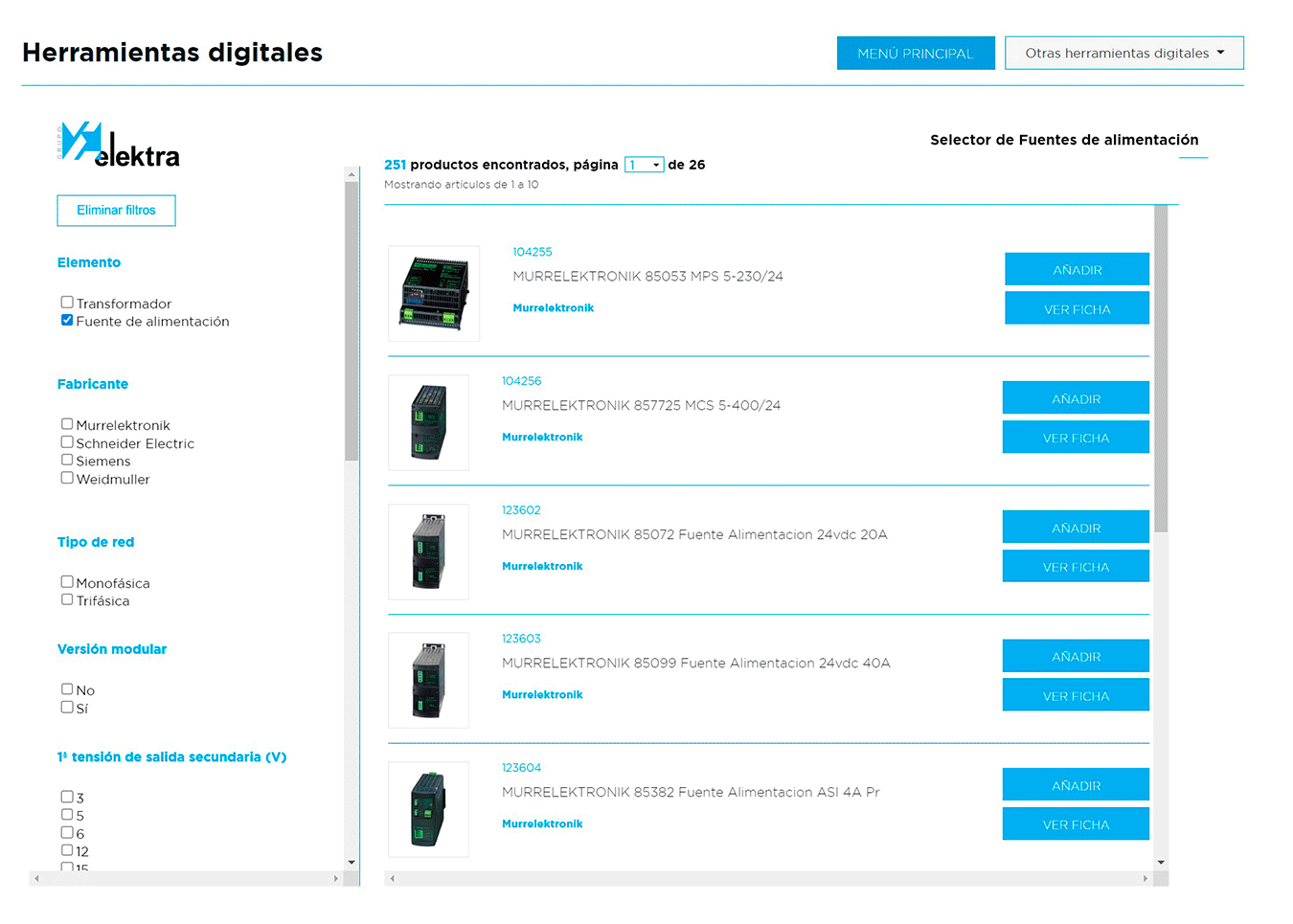Add 85072 24vdc 20A with AÑADIR

(x=1076, y=527)
